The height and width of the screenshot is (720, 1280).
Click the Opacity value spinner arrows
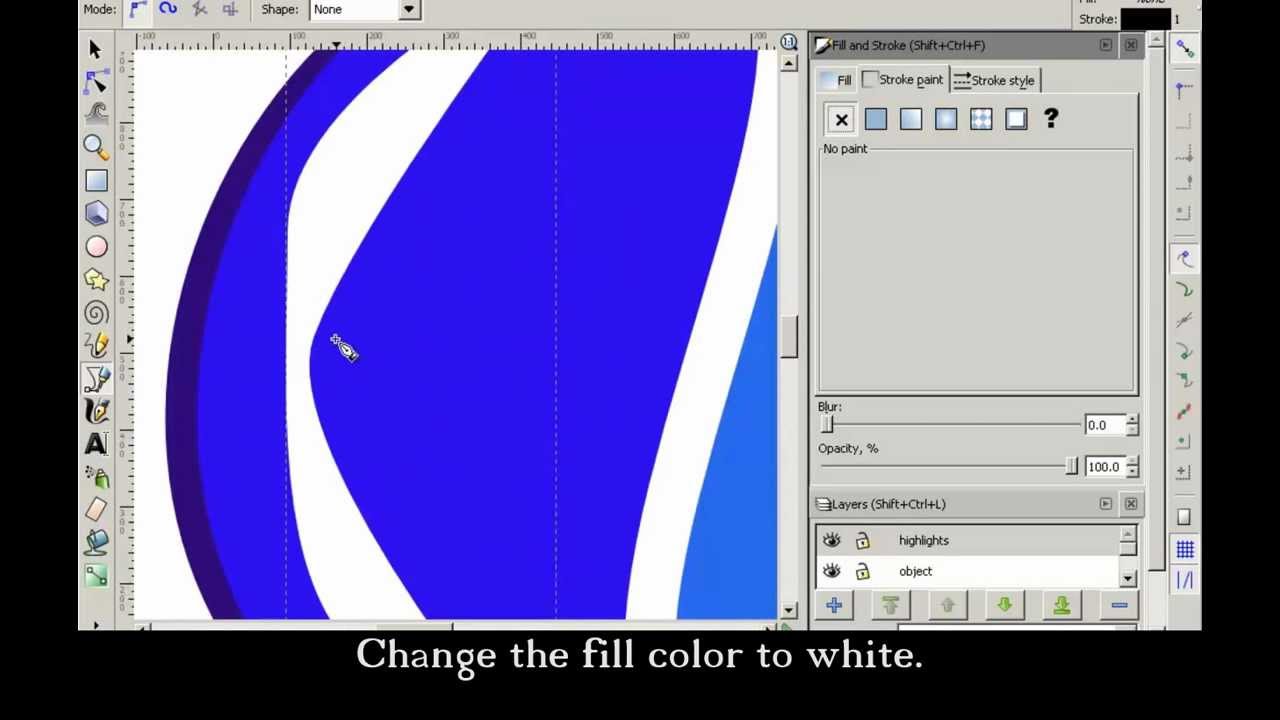pos(1131,467)
